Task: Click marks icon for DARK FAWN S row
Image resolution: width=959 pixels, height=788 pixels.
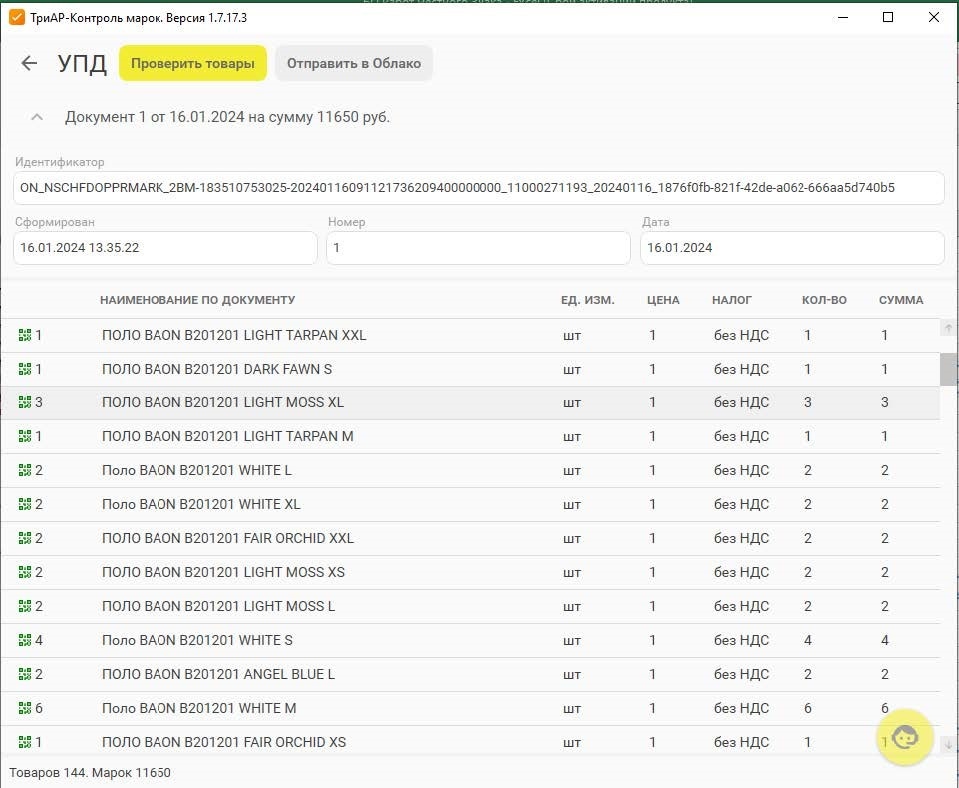Action: 24,369
